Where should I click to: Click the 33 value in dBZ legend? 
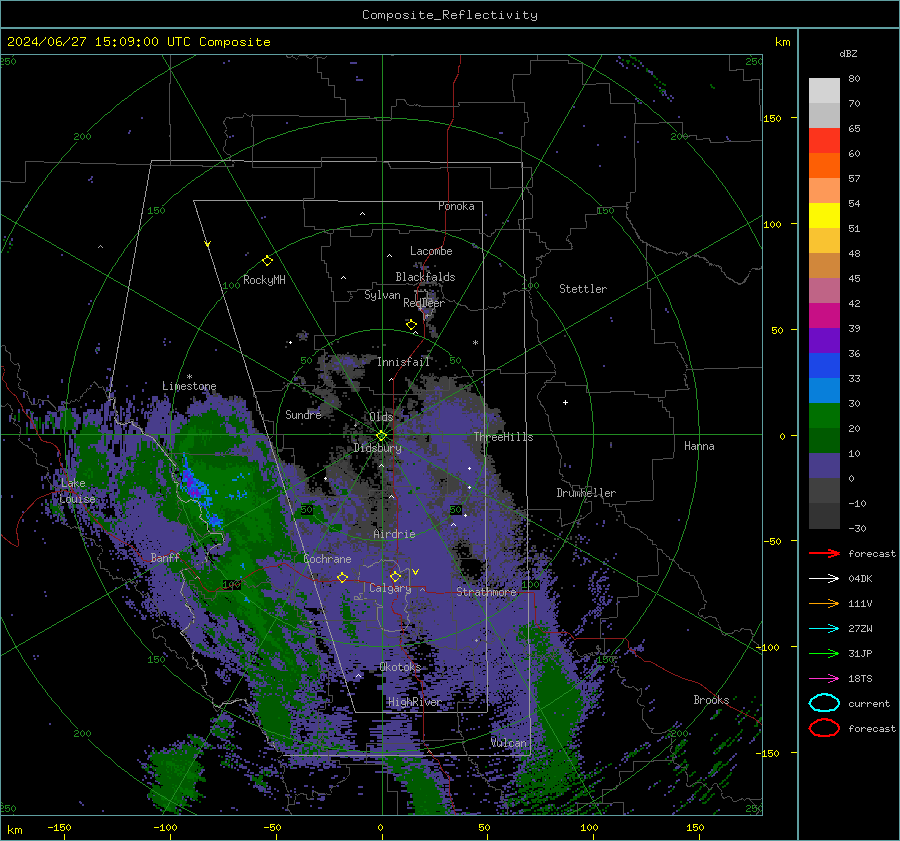click(854, 378)
